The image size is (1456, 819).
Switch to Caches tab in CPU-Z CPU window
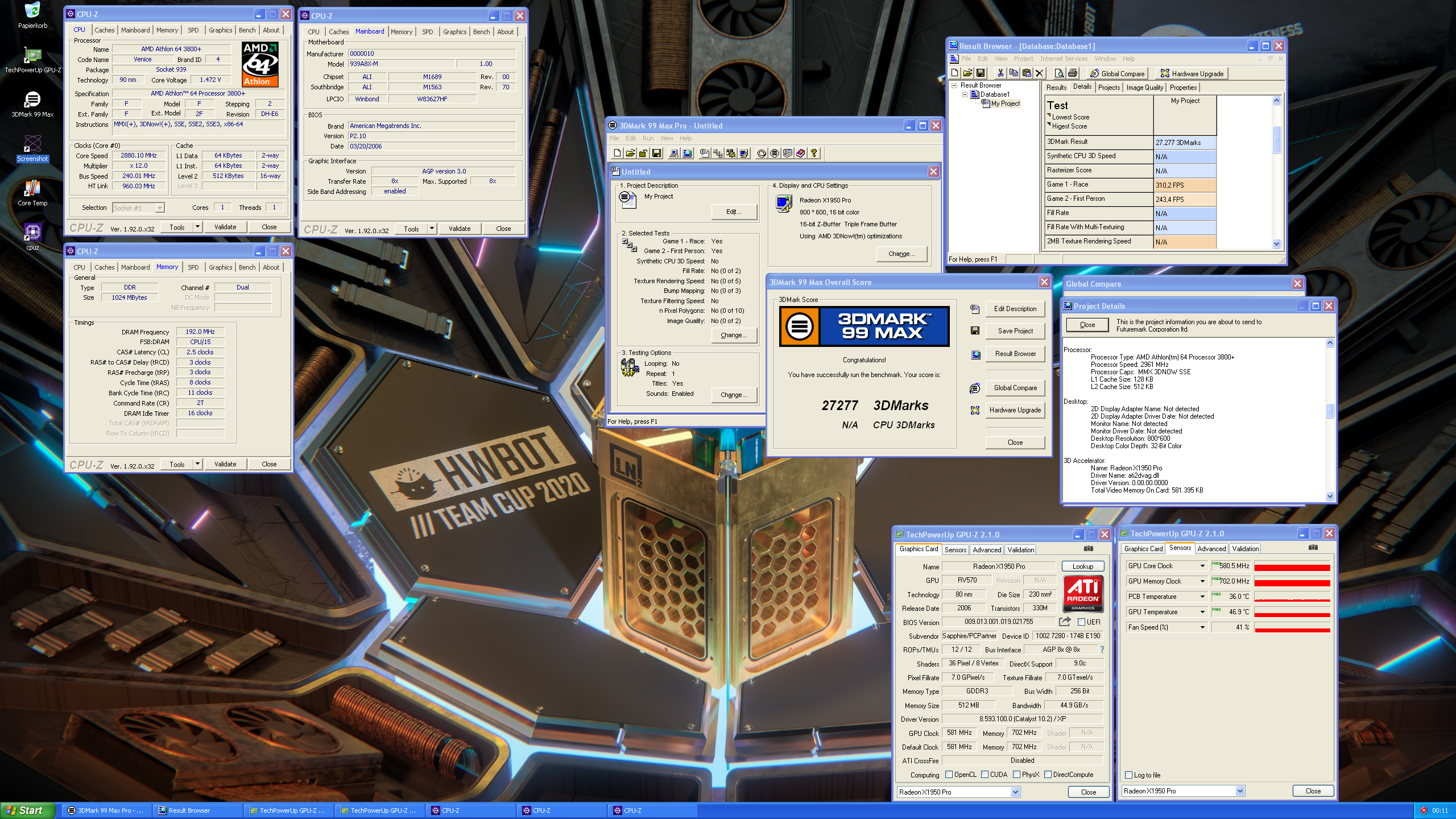(x=105, y=30)
